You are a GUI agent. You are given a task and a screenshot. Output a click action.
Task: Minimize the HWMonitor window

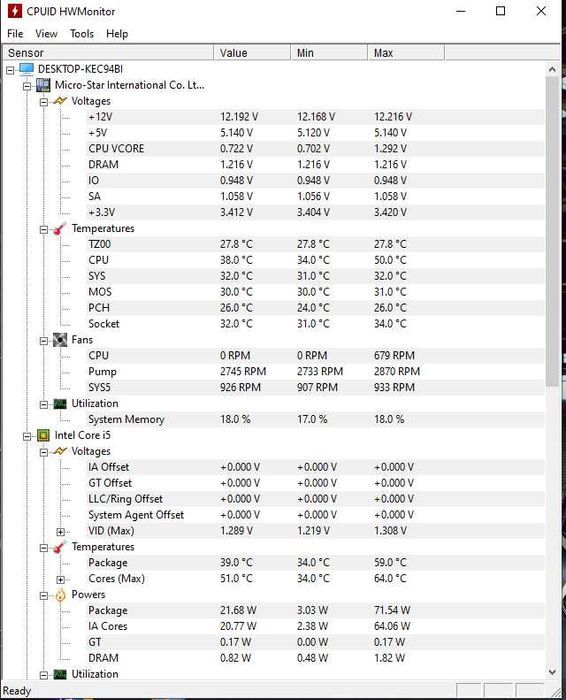(x=461, y=11)
